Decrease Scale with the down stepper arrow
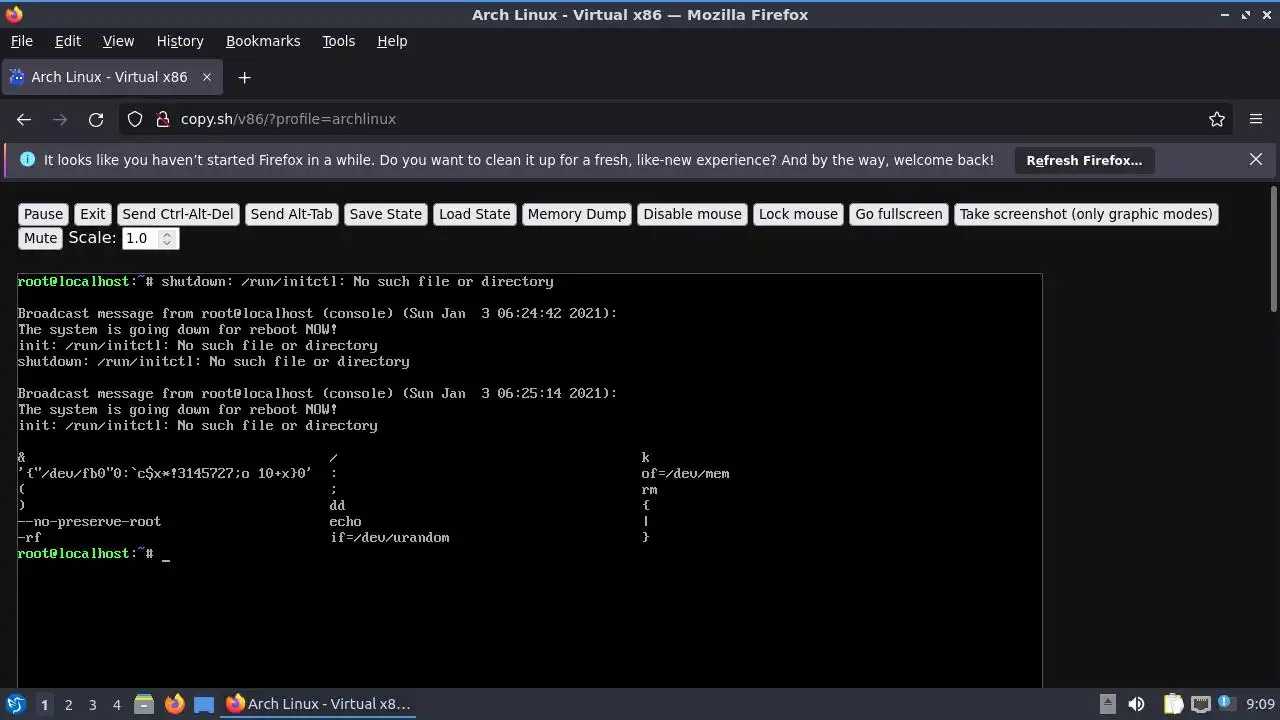This screenshot has height=720, width=1280. pos(168,243)
